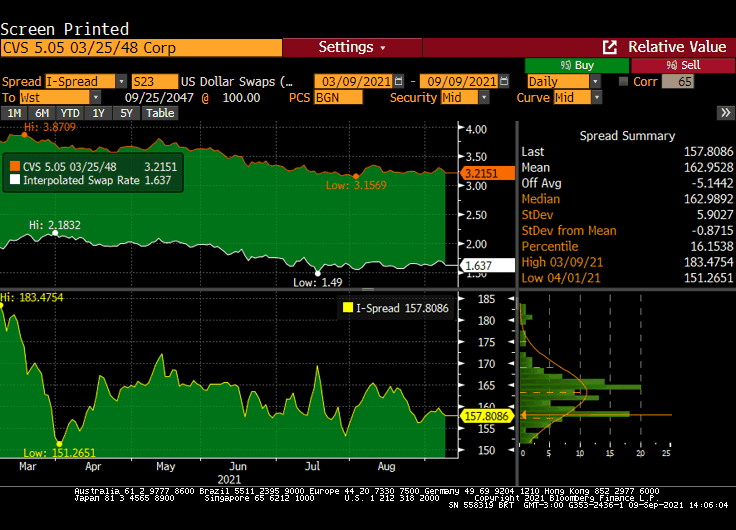Expand the I-Spread type dropdown arrow
736x530 pixels.
click(122, 82)
